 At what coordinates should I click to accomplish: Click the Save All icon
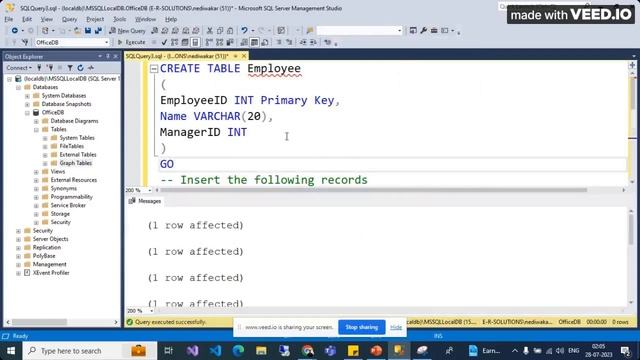tap(98, 31)
